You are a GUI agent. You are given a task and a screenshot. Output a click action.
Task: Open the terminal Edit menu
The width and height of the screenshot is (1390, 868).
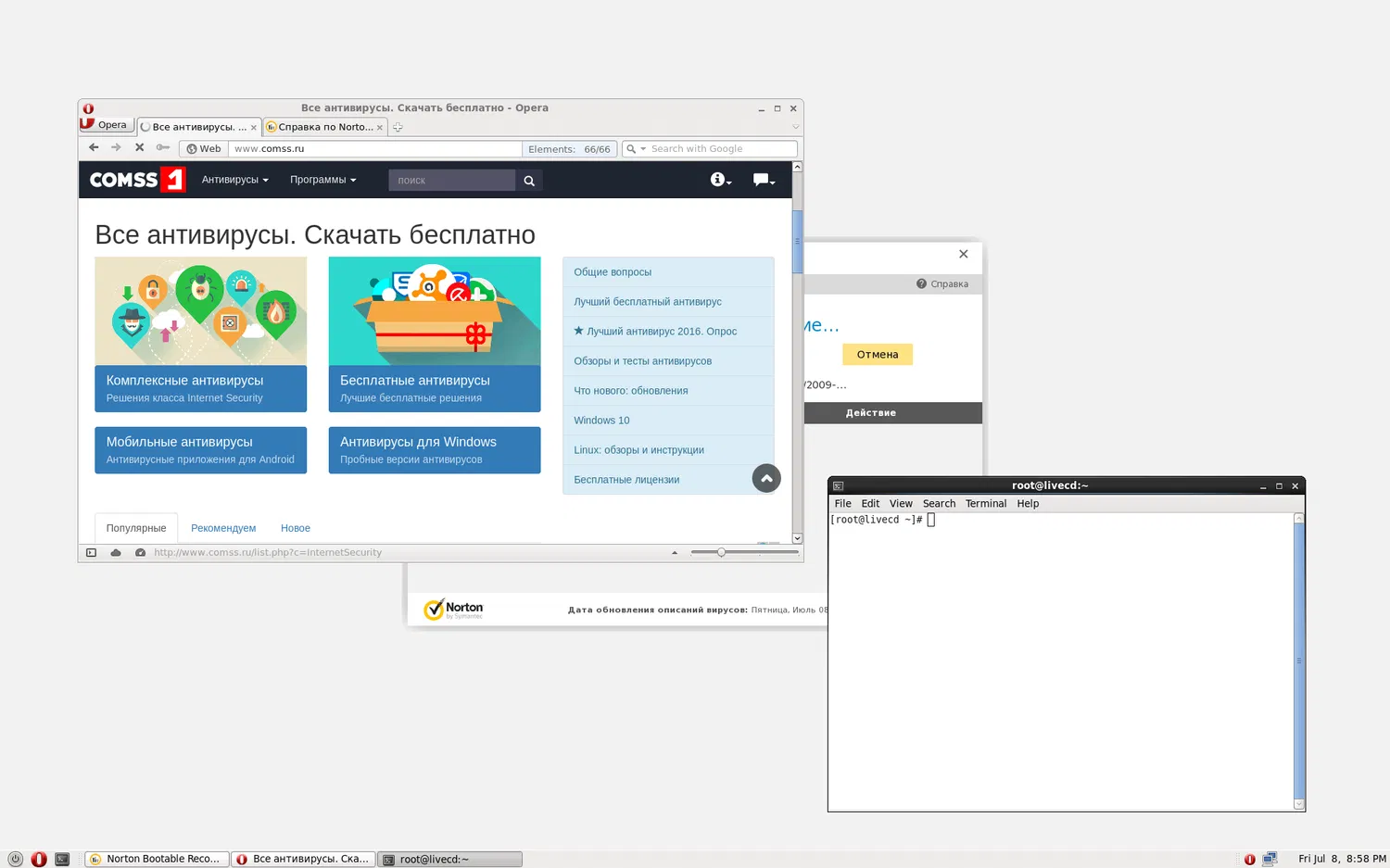point(870,504)
